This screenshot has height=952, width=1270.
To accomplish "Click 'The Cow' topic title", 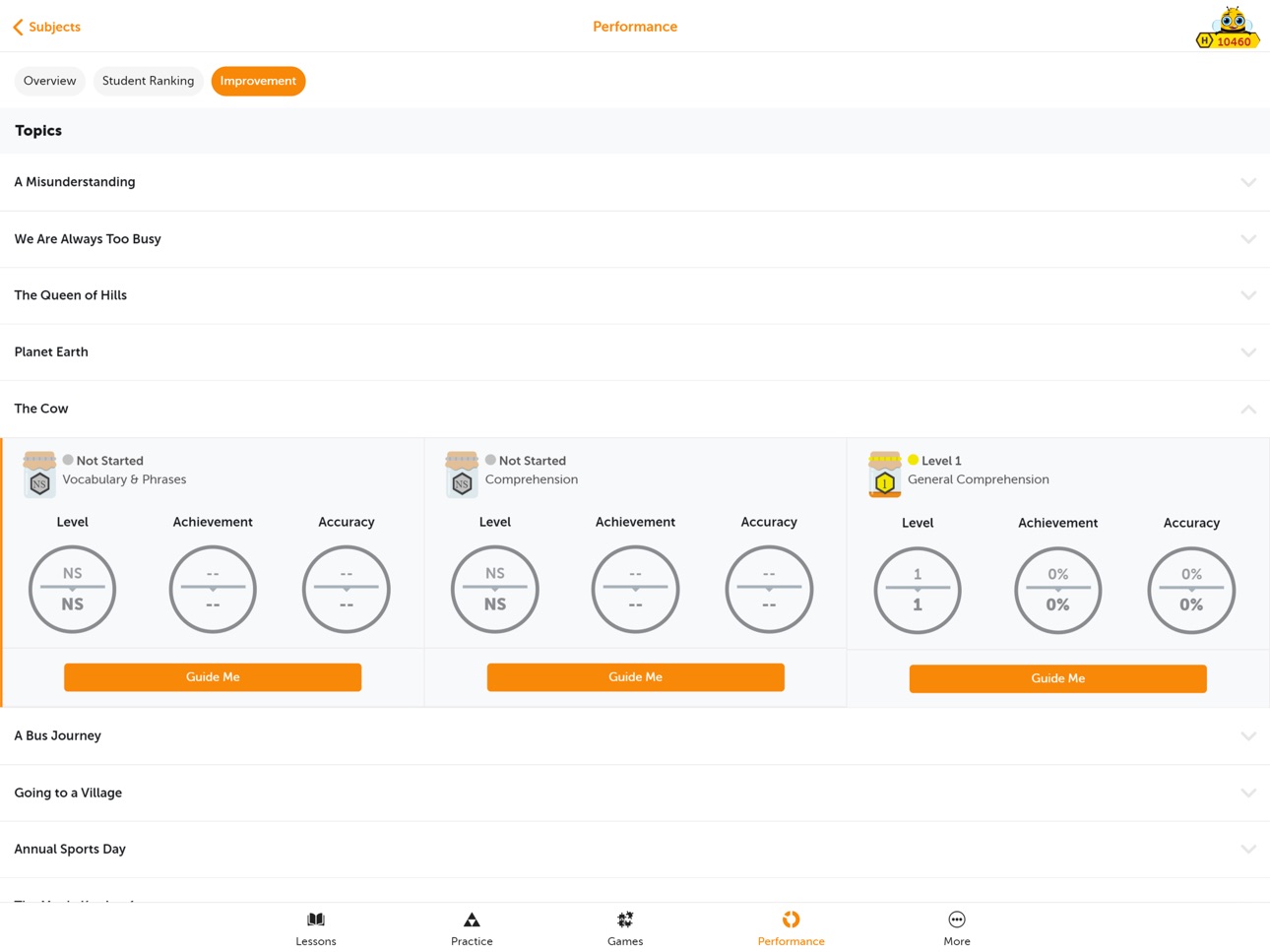I will coord(41,409).
